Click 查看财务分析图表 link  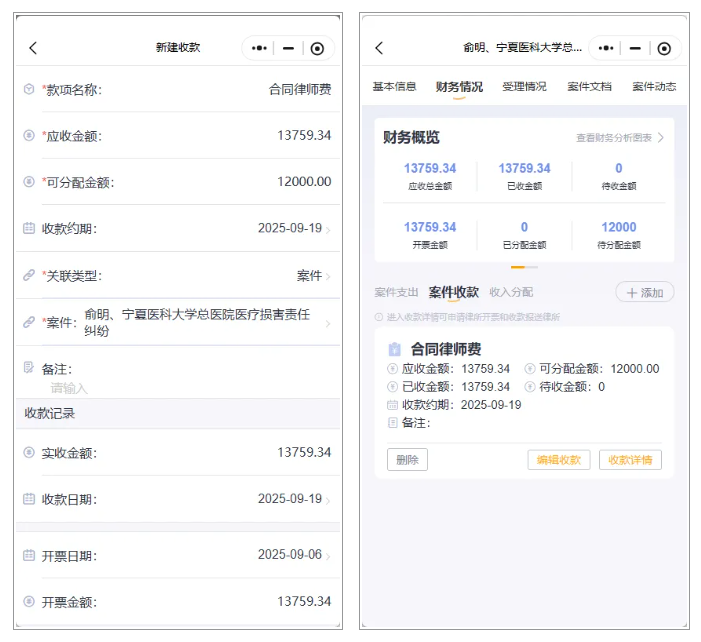tap(620, 138)
